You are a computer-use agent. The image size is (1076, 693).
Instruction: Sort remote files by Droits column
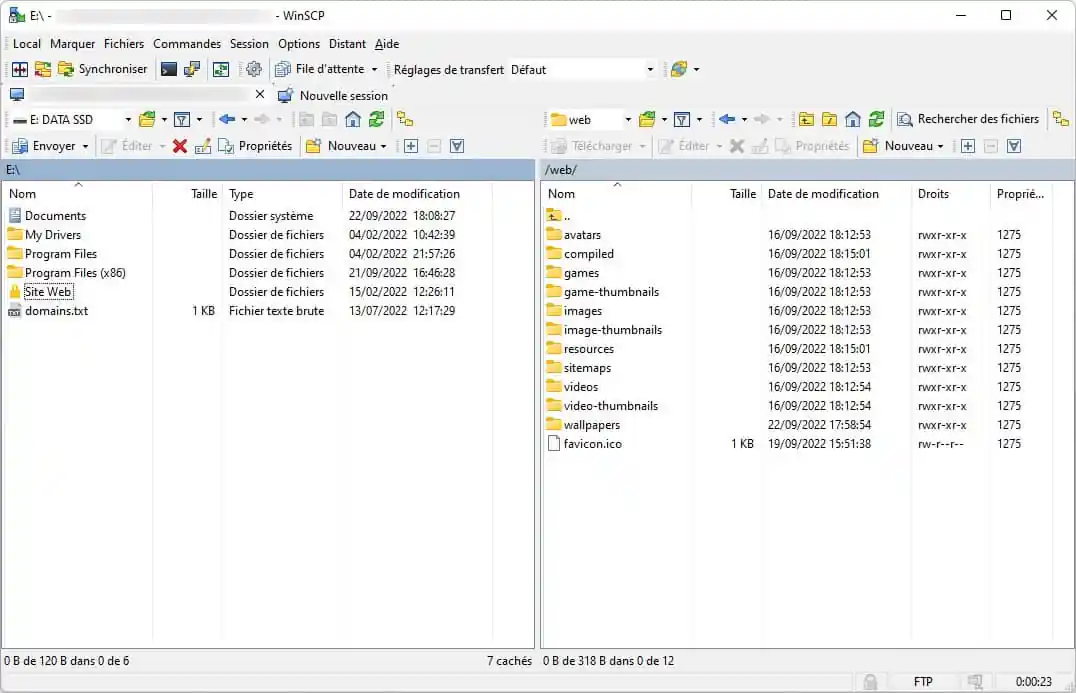coord(950,194)
